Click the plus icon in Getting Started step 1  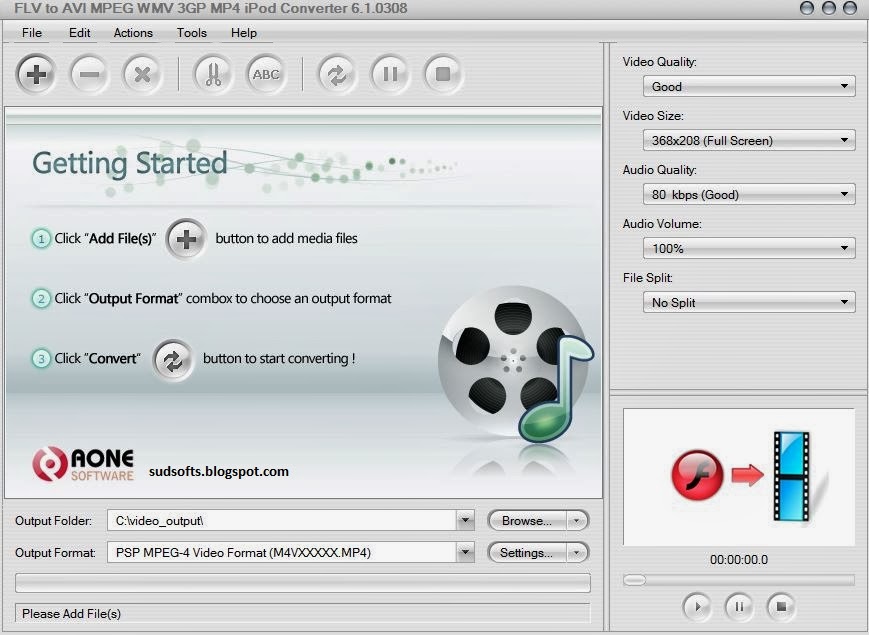[186, 239]
